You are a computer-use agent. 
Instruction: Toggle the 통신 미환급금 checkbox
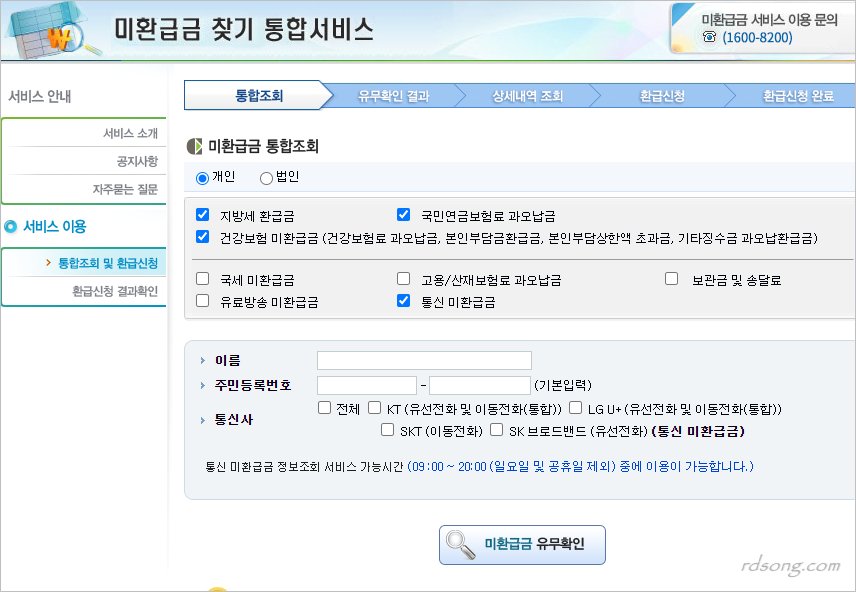point(403,301)
